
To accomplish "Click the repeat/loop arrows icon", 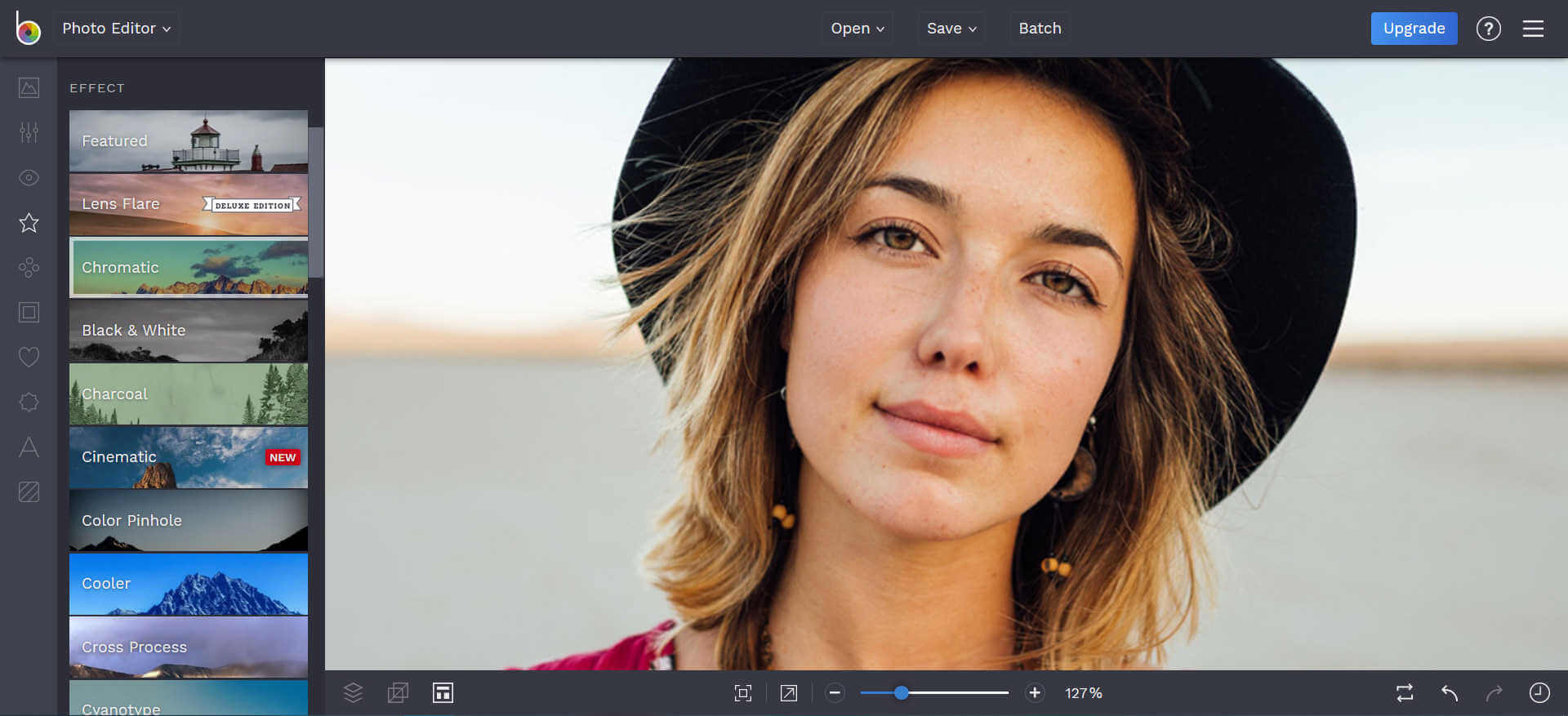I will [x=1405, y=693].
